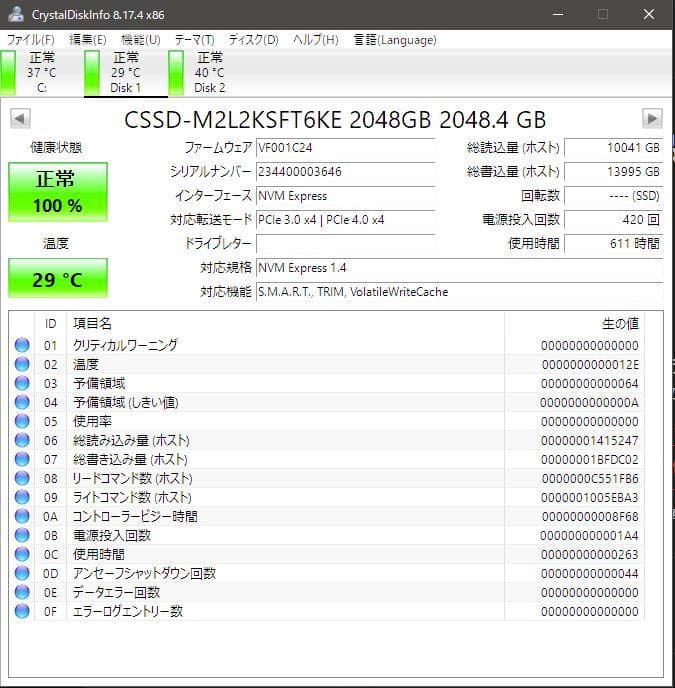The image size is (675, 688).
Task: Click transfer mode field PCIe 3.0 x4
Action: [345, 219]
